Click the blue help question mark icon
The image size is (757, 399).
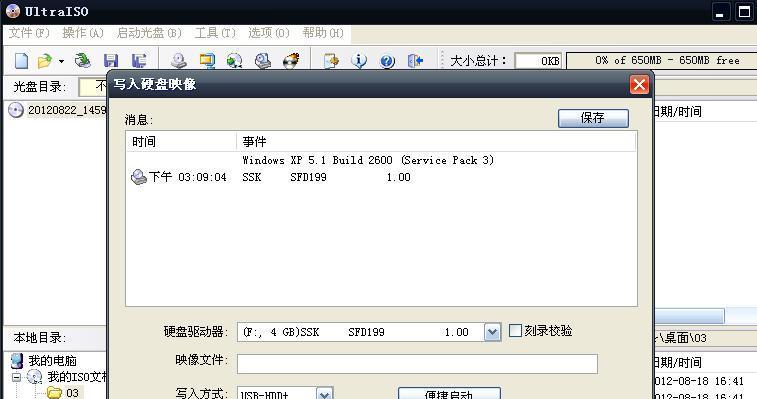[387, 61]
